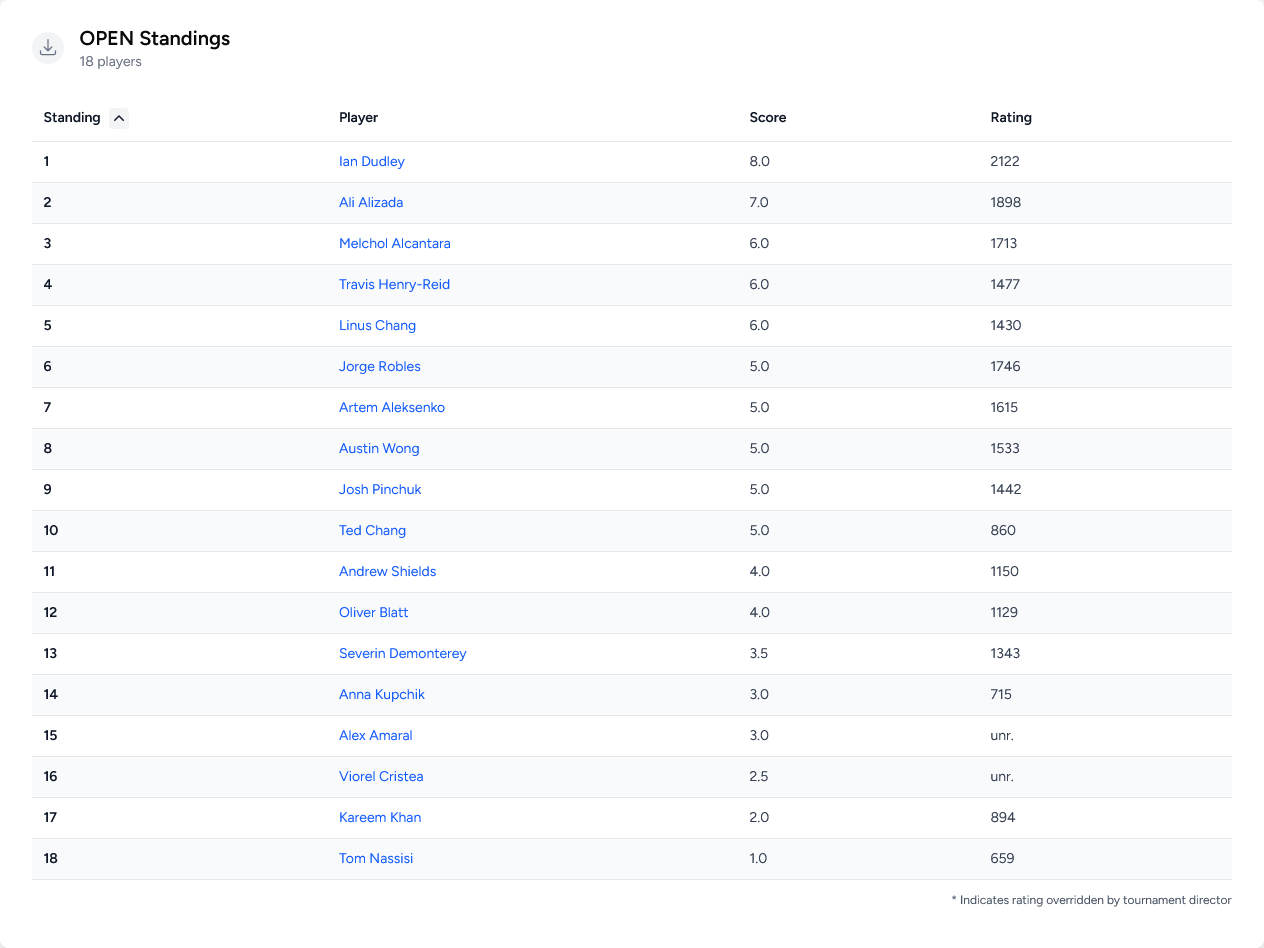Click the Linus Chang link
1264x948 pixels.
(x=377, y=326)
